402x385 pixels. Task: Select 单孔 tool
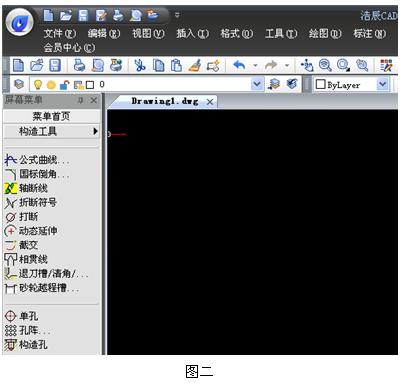click(22, 316)
